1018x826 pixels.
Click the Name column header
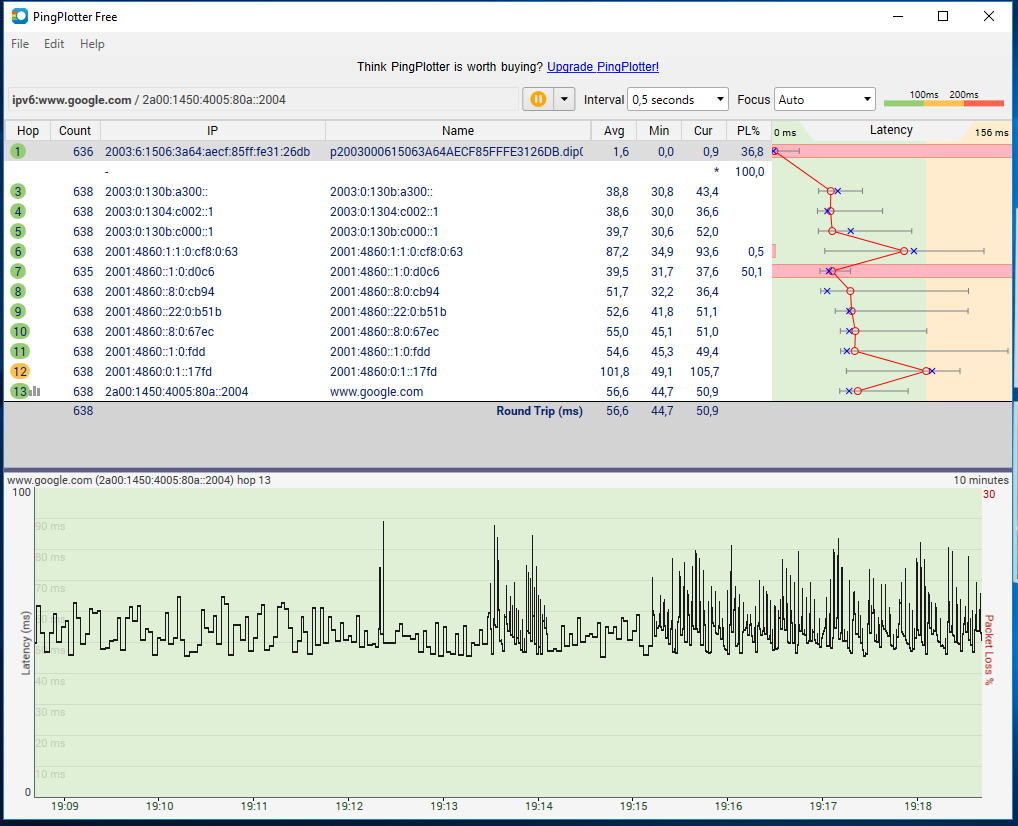tap(458, 131)
